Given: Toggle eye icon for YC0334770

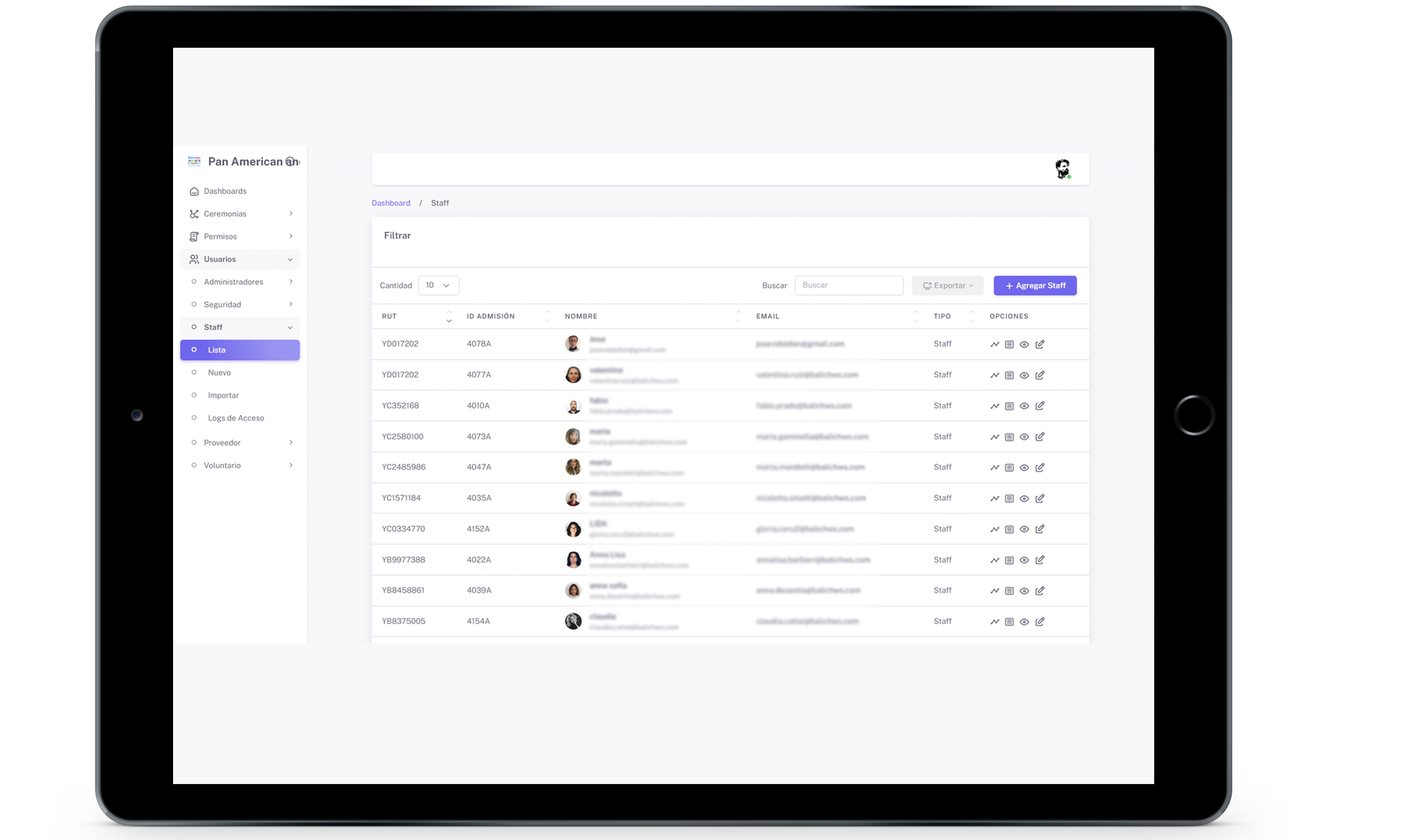Looking at the screenshot, I should 1024,528.
